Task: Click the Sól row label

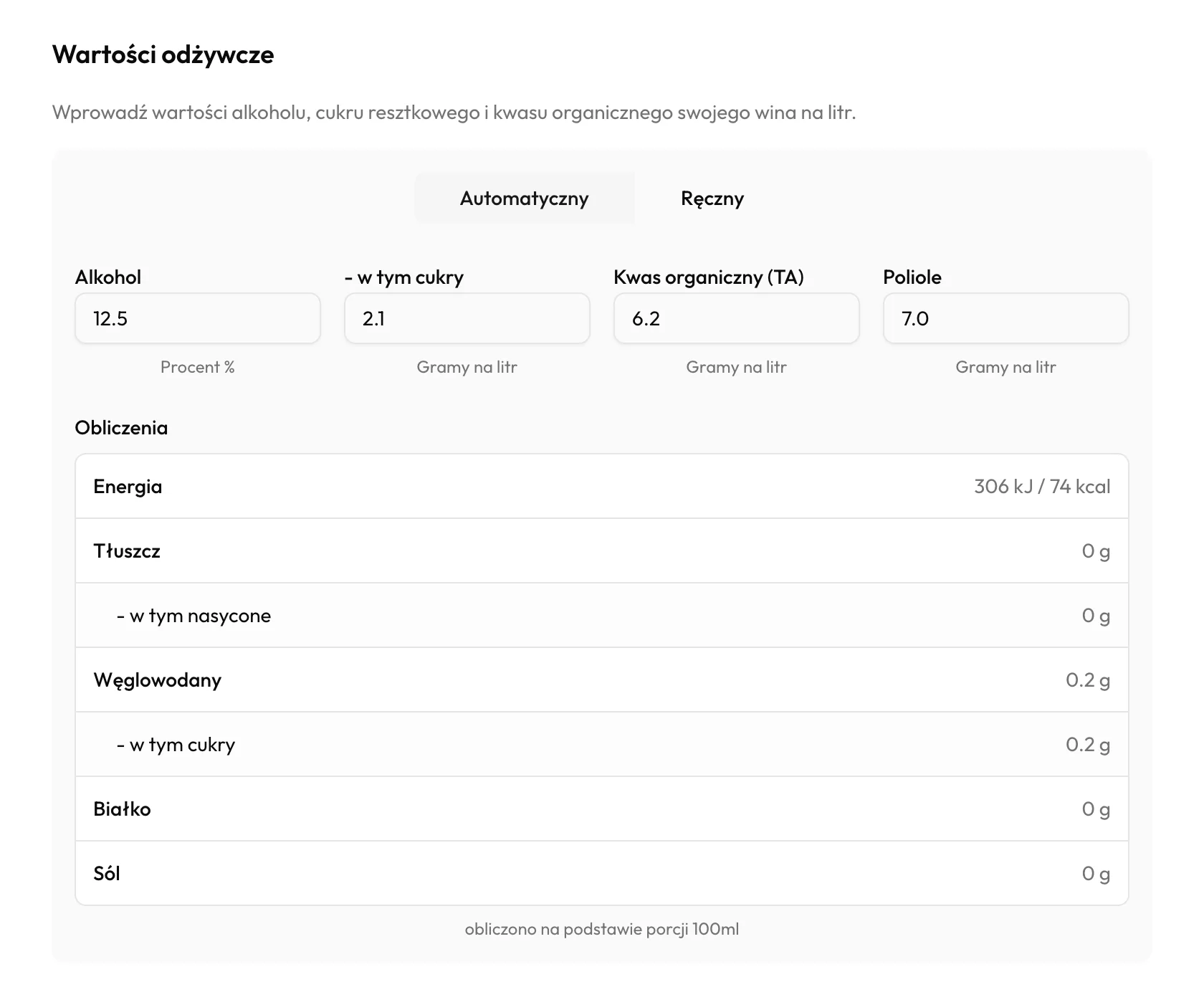Action: 107,874
